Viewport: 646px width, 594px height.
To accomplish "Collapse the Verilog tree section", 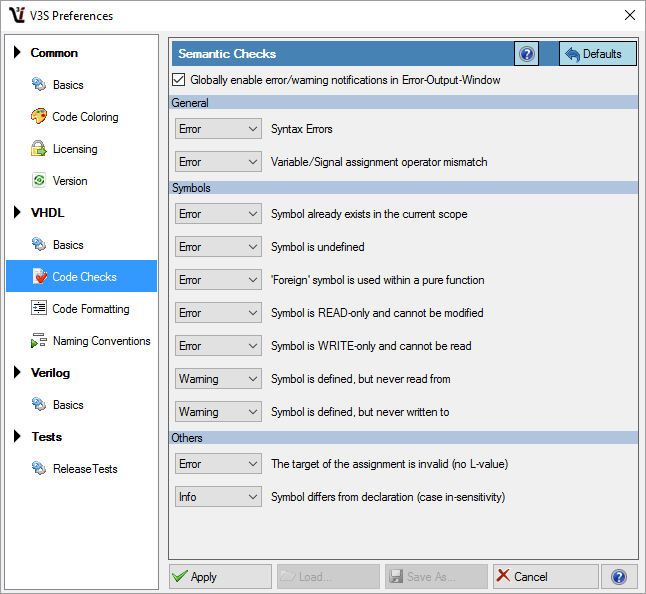I will tap(17, 372).
